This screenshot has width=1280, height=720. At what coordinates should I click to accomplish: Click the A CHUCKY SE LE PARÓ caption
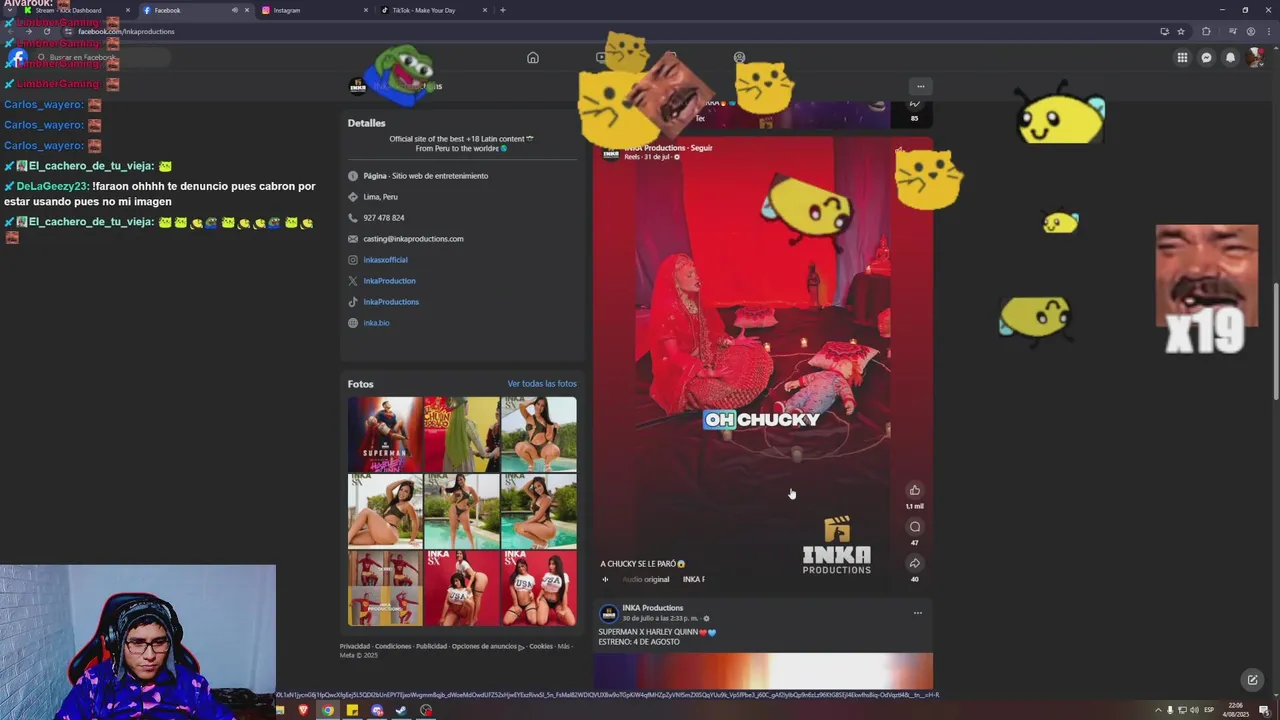point(642,564)
